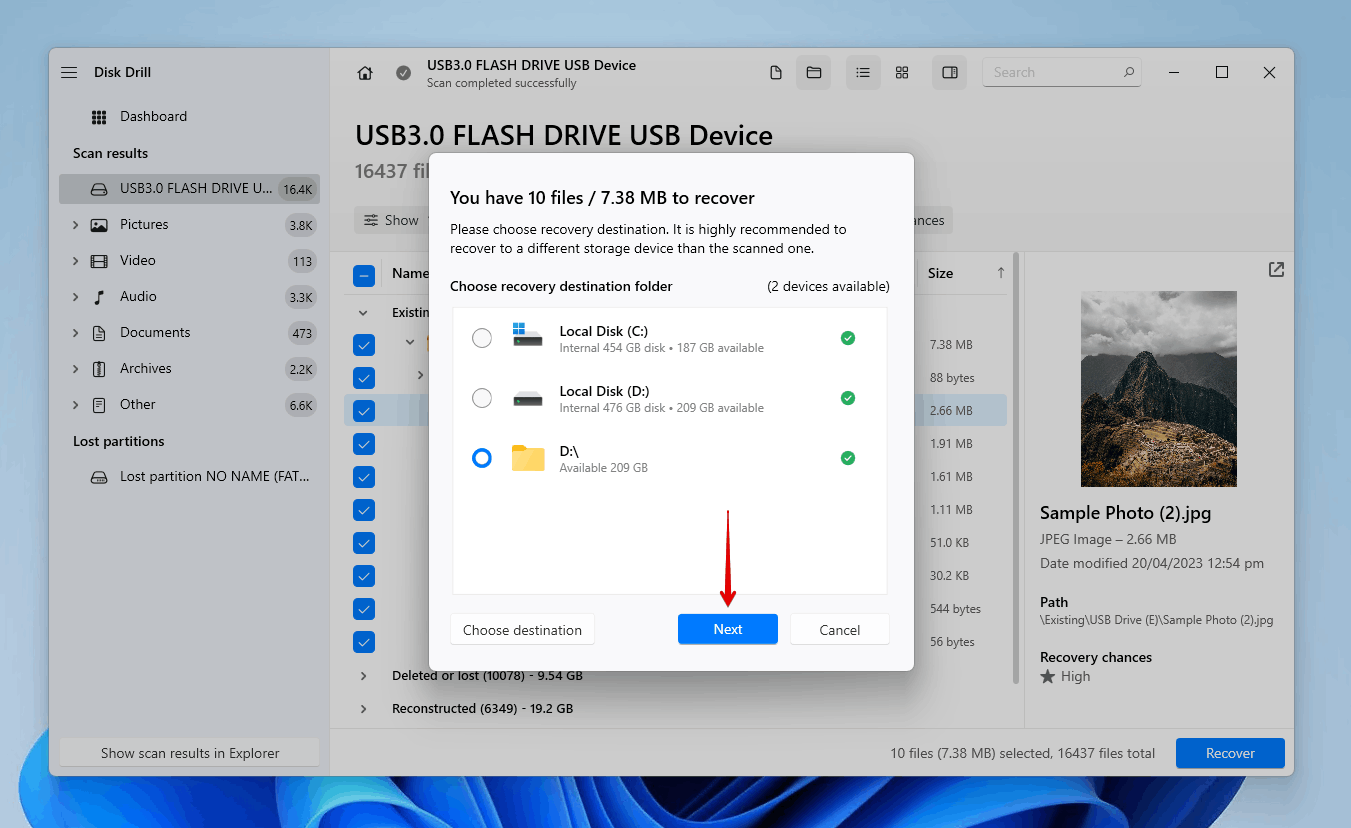Select the grid view layout icon
The height and width of the screenshot is (828, 1351).
(902, 73)
